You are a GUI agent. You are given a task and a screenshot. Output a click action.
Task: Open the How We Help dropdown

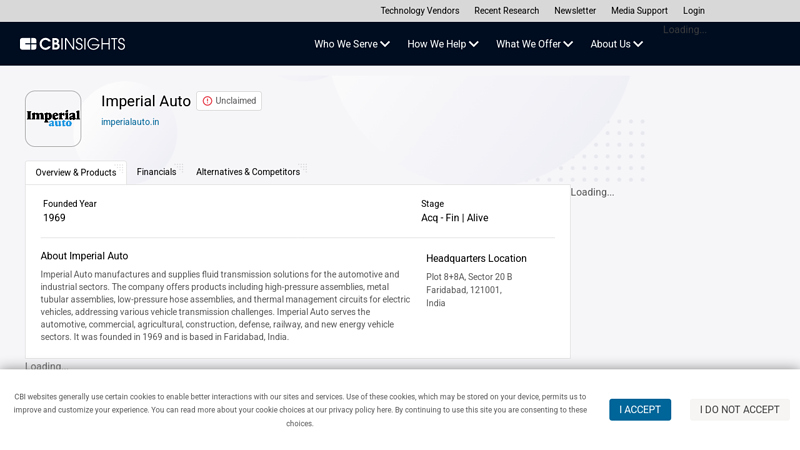point(443,44)
